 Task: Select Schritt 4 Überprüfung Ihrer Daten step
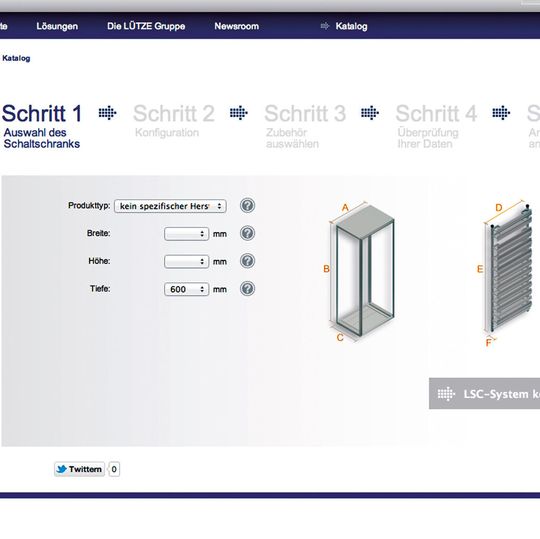pos(436,126)
